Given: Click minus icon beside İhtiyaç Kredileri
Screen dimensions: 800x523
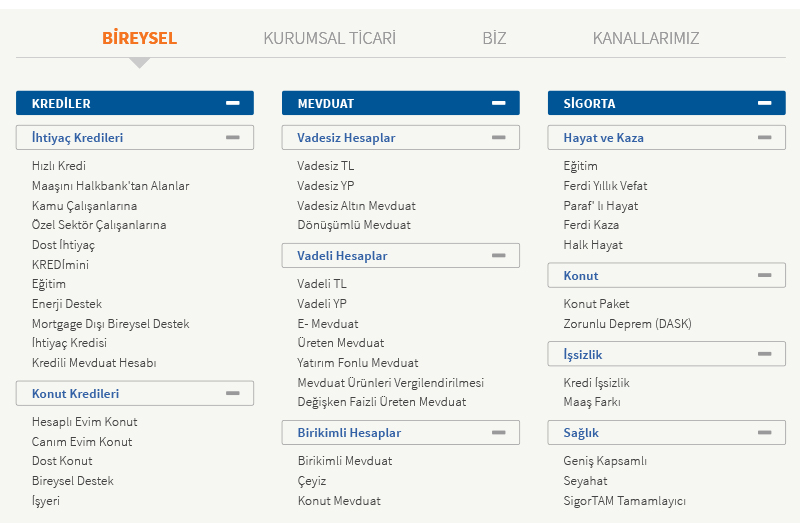Looking at the screenshot, I should coord(233,137).
